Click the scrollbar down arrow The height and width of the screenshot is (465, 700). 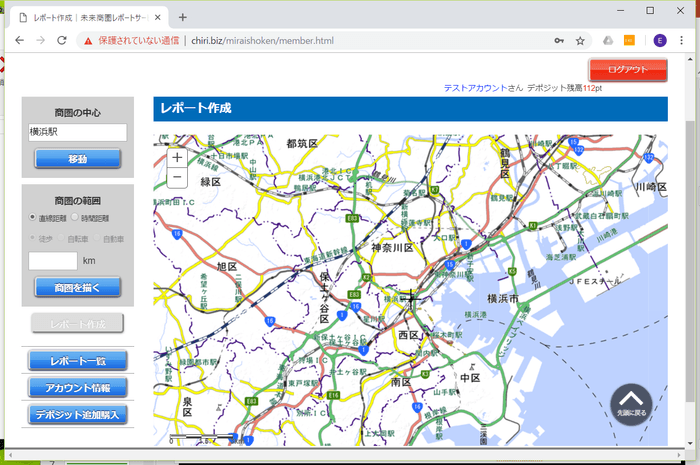tap(690, 444)
